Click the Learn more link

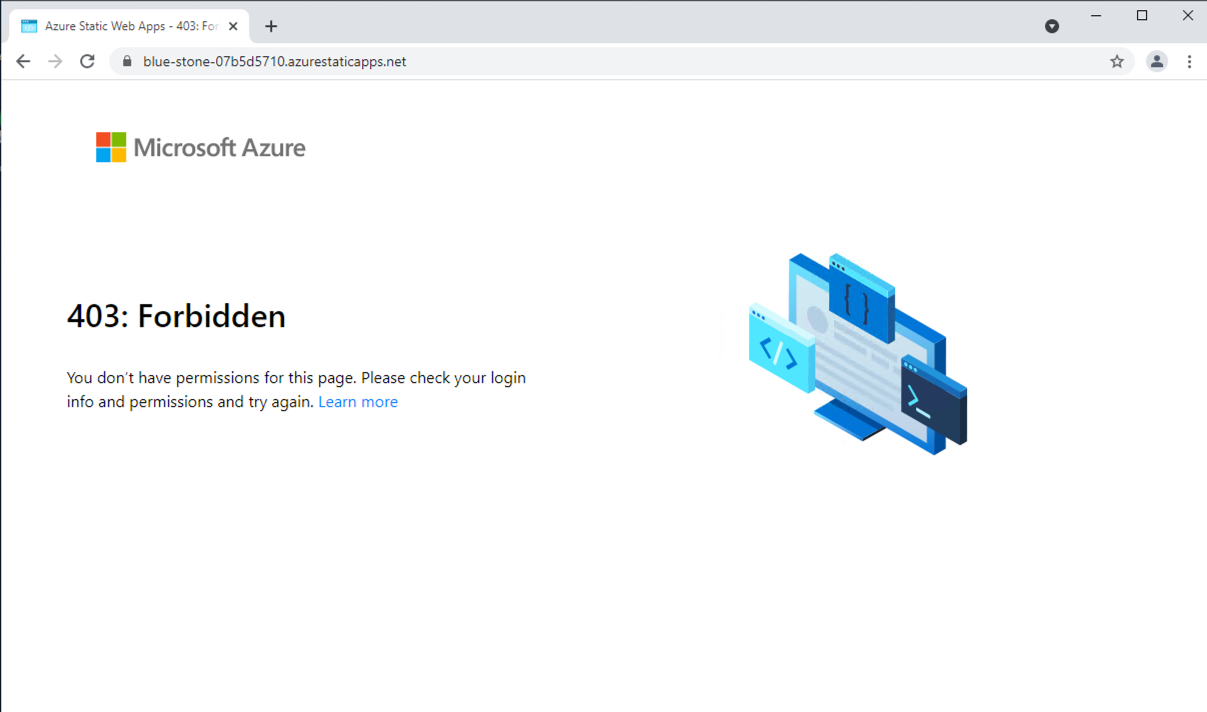coord(358,401)
